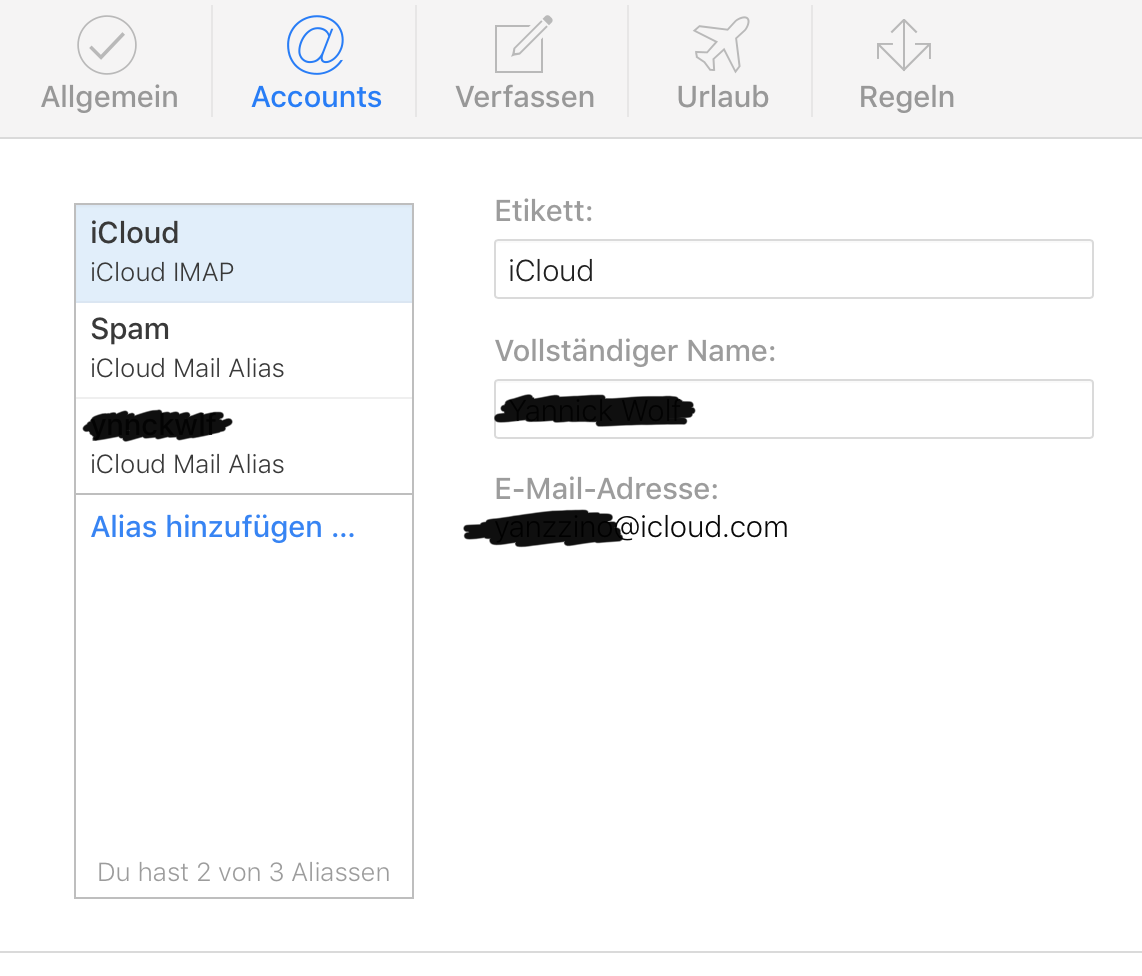Click the Accounts @ icon
Screen dimensions: 1142x976
point(315,45)
